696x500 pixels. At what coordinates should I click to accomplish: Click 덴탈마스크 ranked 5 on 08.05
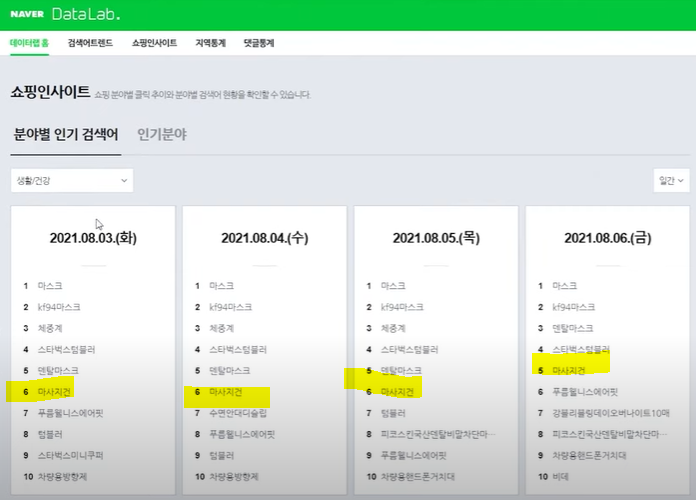[x=401, y=371]
